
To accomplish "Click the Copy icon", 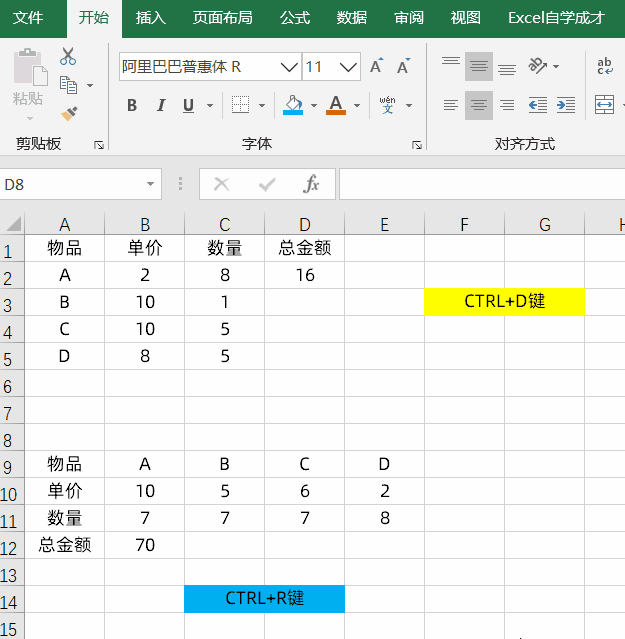I will pos(68,85).
